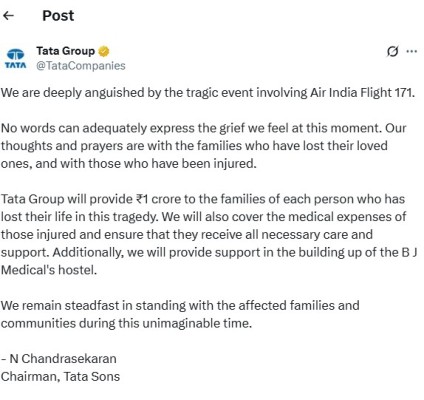Click the "those injured and ensure" line
Viewport: 424px width, 400px height.
pos(187,234)
